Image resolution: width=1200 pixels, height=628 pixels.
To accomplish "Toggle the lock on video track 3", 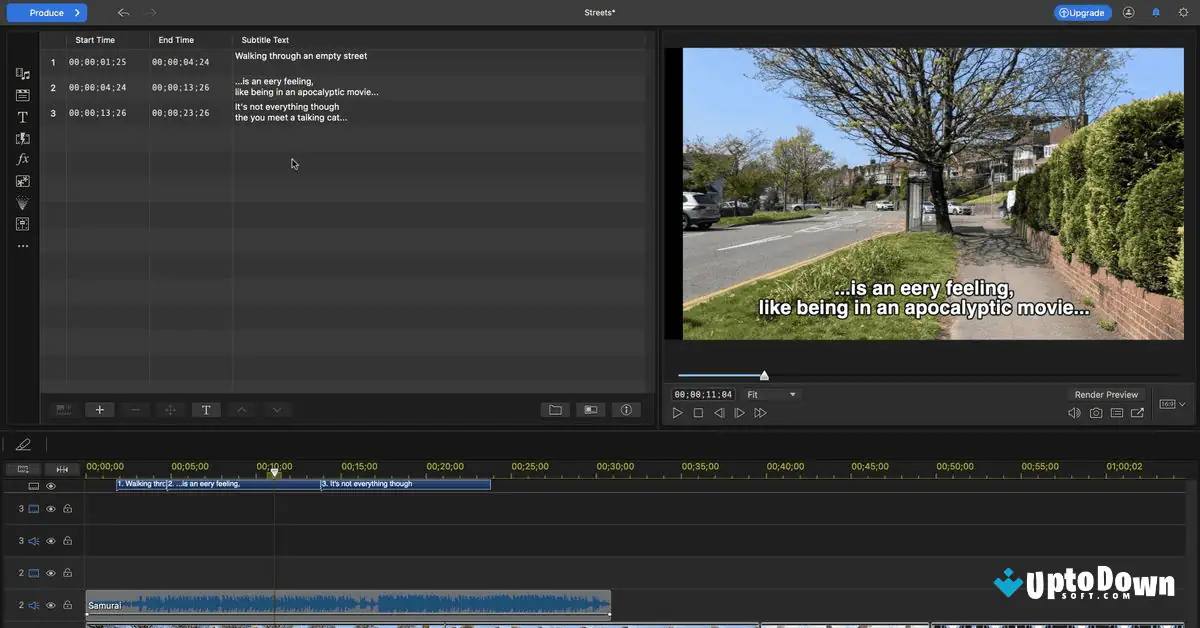I will click(x=68, y=509).
